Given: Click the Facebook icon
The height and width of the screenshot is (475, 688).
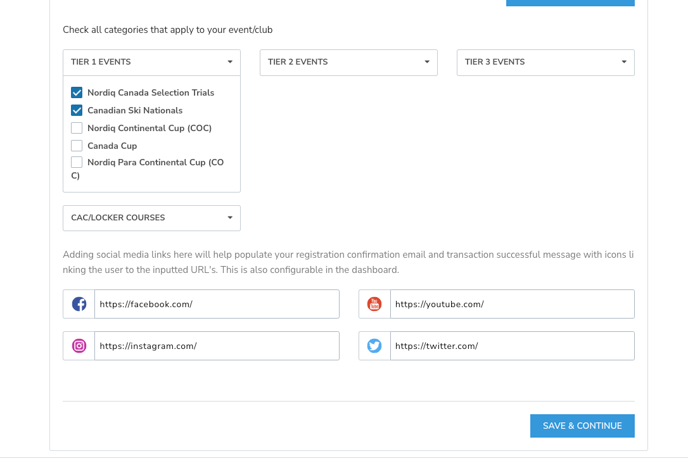Looking at the screenshot, I should click(x=79, y=304).
